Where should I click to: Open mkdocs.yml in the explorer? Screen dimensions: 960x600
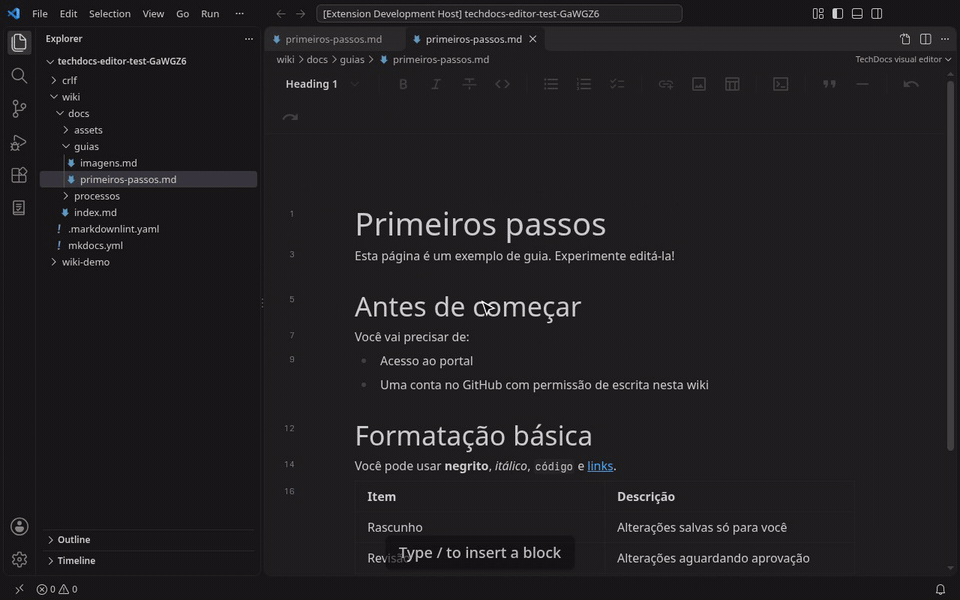pos(148,246)
